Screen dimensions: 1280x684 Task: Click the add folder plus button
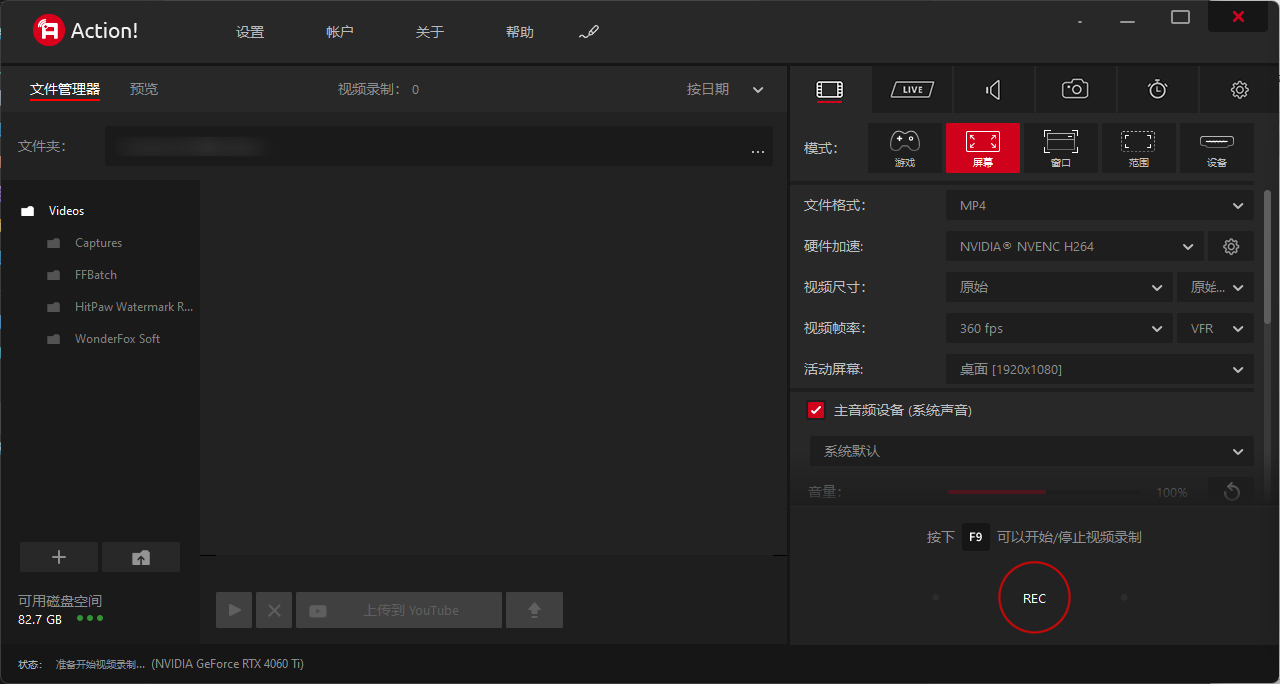pos(59,557)
